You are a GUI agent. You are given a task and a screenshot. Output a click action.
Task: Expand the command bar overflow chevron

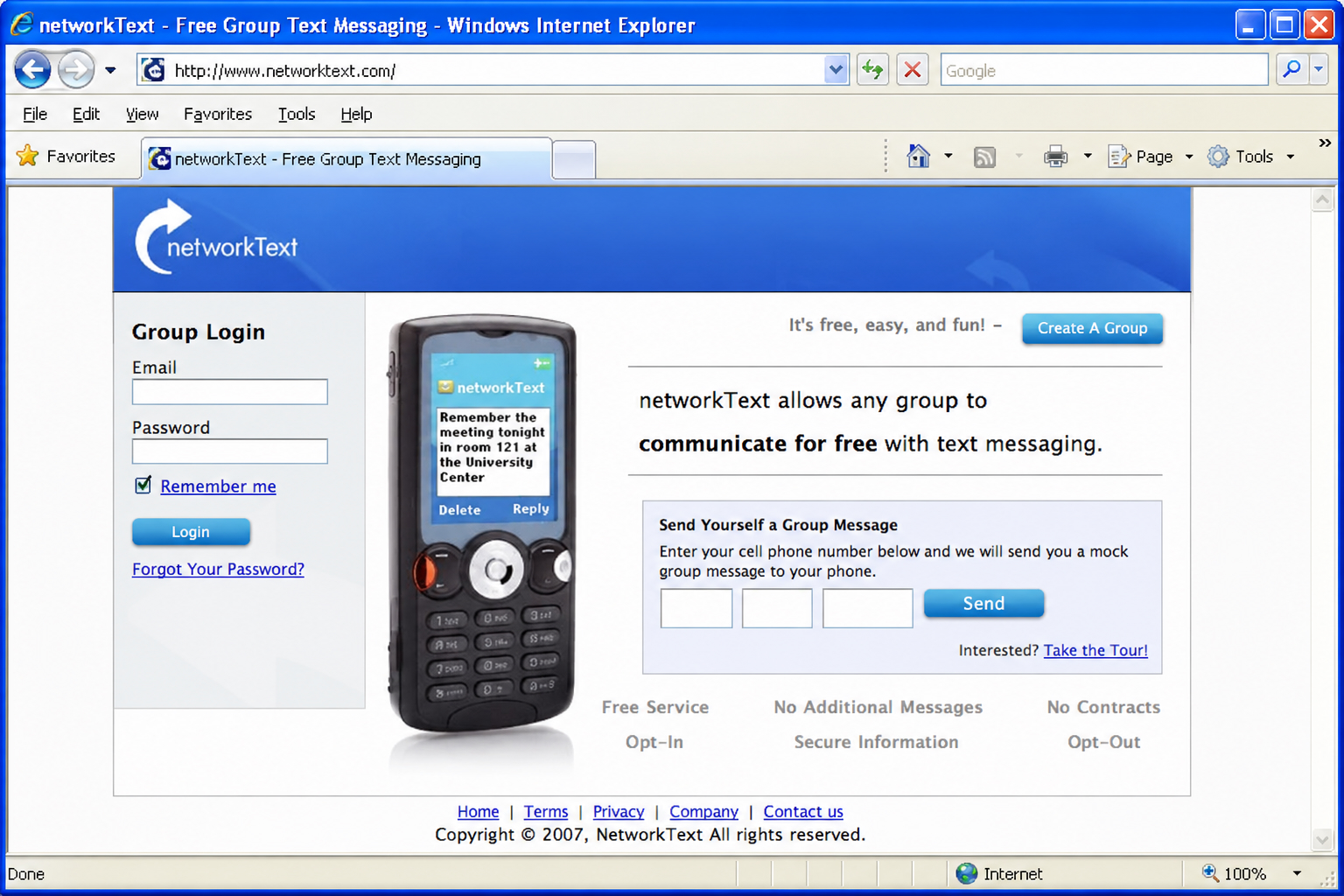pos(1325,143)
